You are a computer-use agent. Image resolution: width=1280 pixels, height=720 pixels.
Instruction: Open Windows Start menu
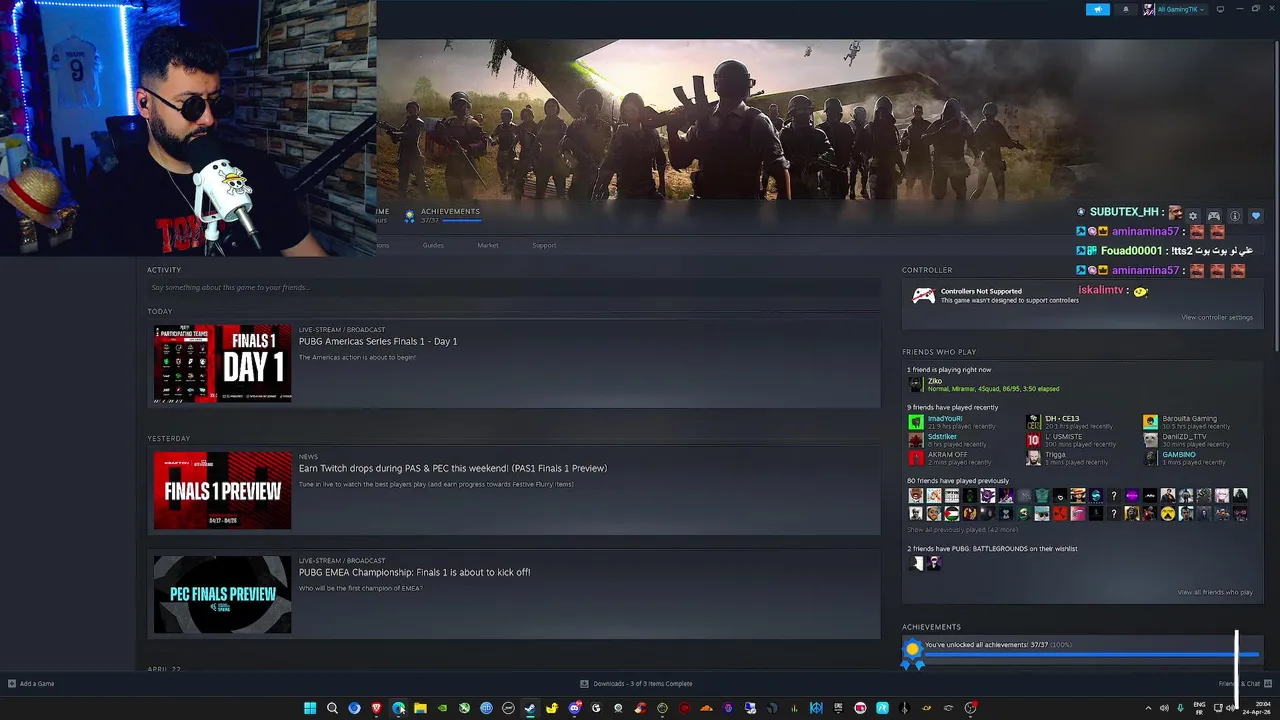(x=310, y=708)
